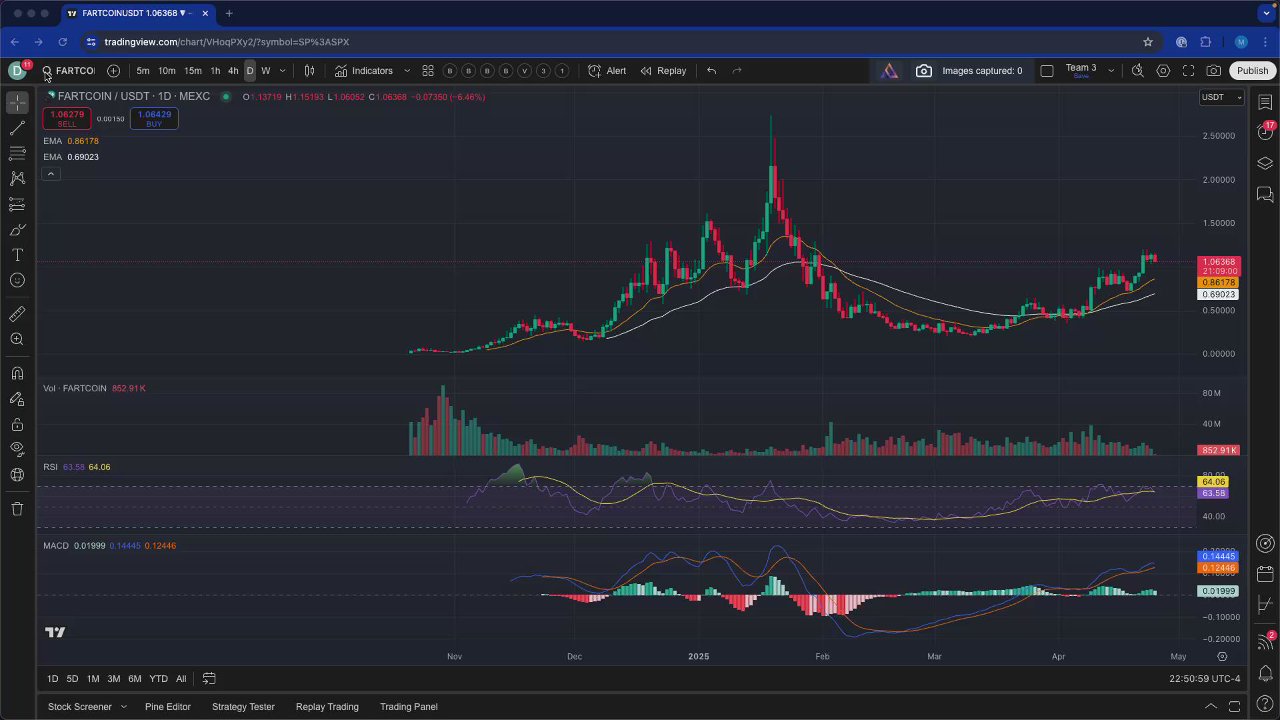The height and width of the screenshot is (720, 1280).
Task: Lock all drawing tools
Action: tap(17, 424)
